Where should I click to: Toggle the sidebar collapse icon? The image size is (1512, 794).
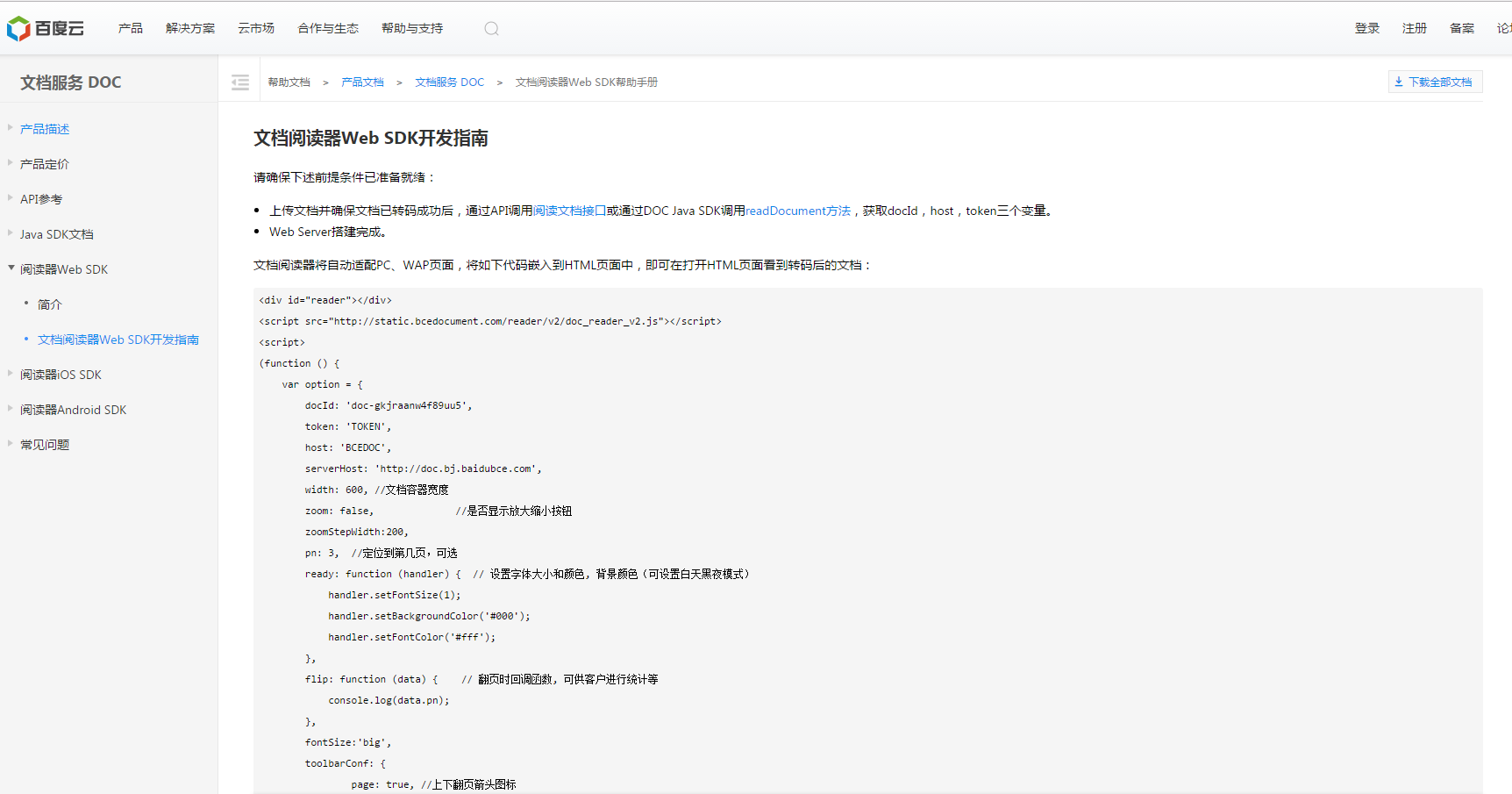[x=240, y=82]
